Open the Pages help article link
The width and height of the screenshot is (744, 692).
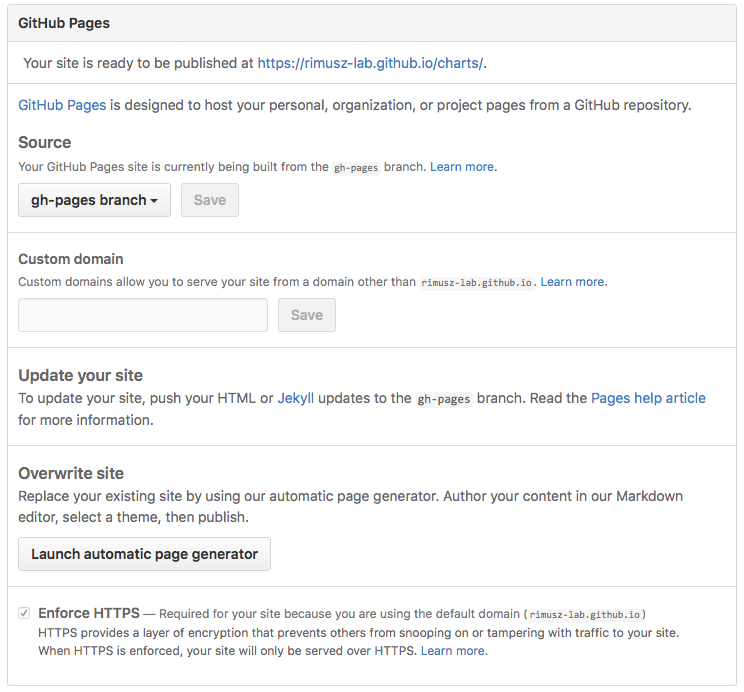click(x=648, y=398)
